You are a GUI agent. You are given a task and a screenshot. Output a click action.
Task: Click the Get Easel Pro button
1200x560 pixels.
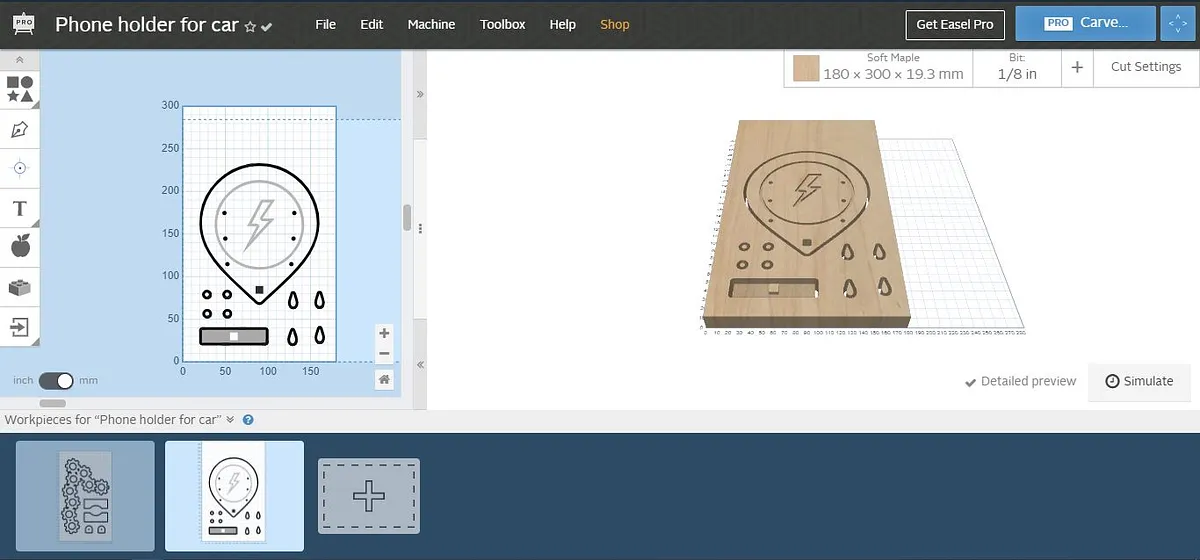point(954,24)
